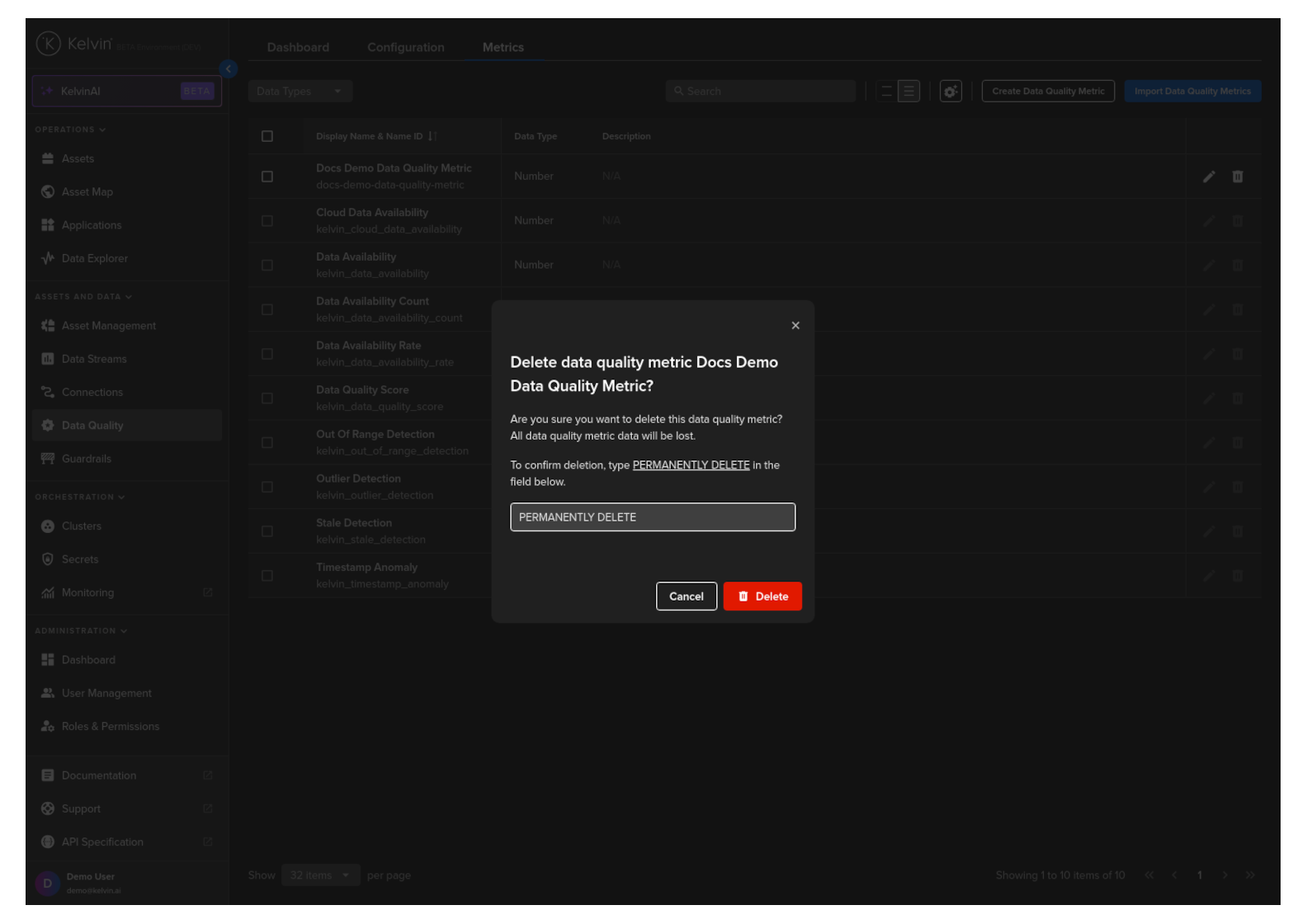Click the confirmation text input field
Screen dimensions: 1307x924
pyautogui.click(x=652, y=517)
